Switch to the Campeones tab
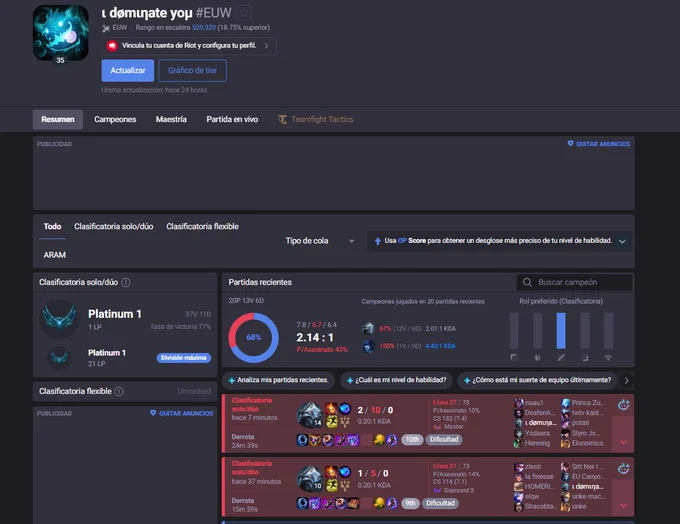This screenshot has width=680, height=524. tap(115, 119)
